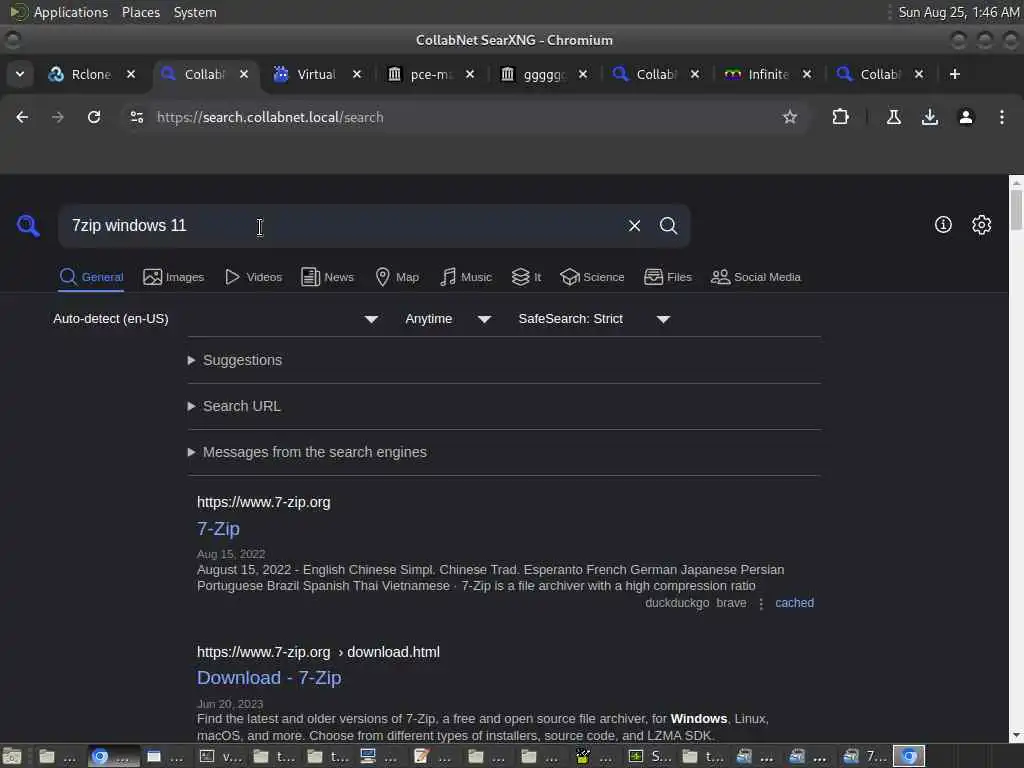
Task: Go back with browser back arrow
Action: coord(22,117)
